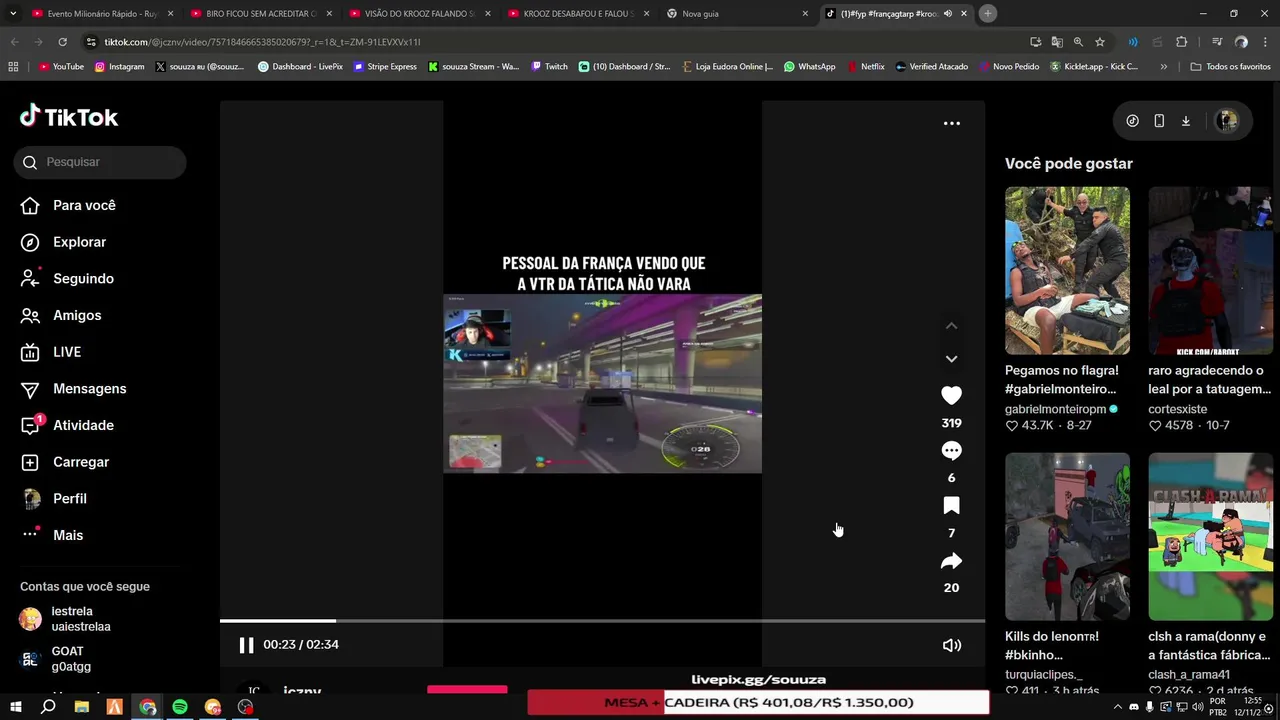1280x720 pixels.
Task: Go to previous video arrow
Action: 952,326
